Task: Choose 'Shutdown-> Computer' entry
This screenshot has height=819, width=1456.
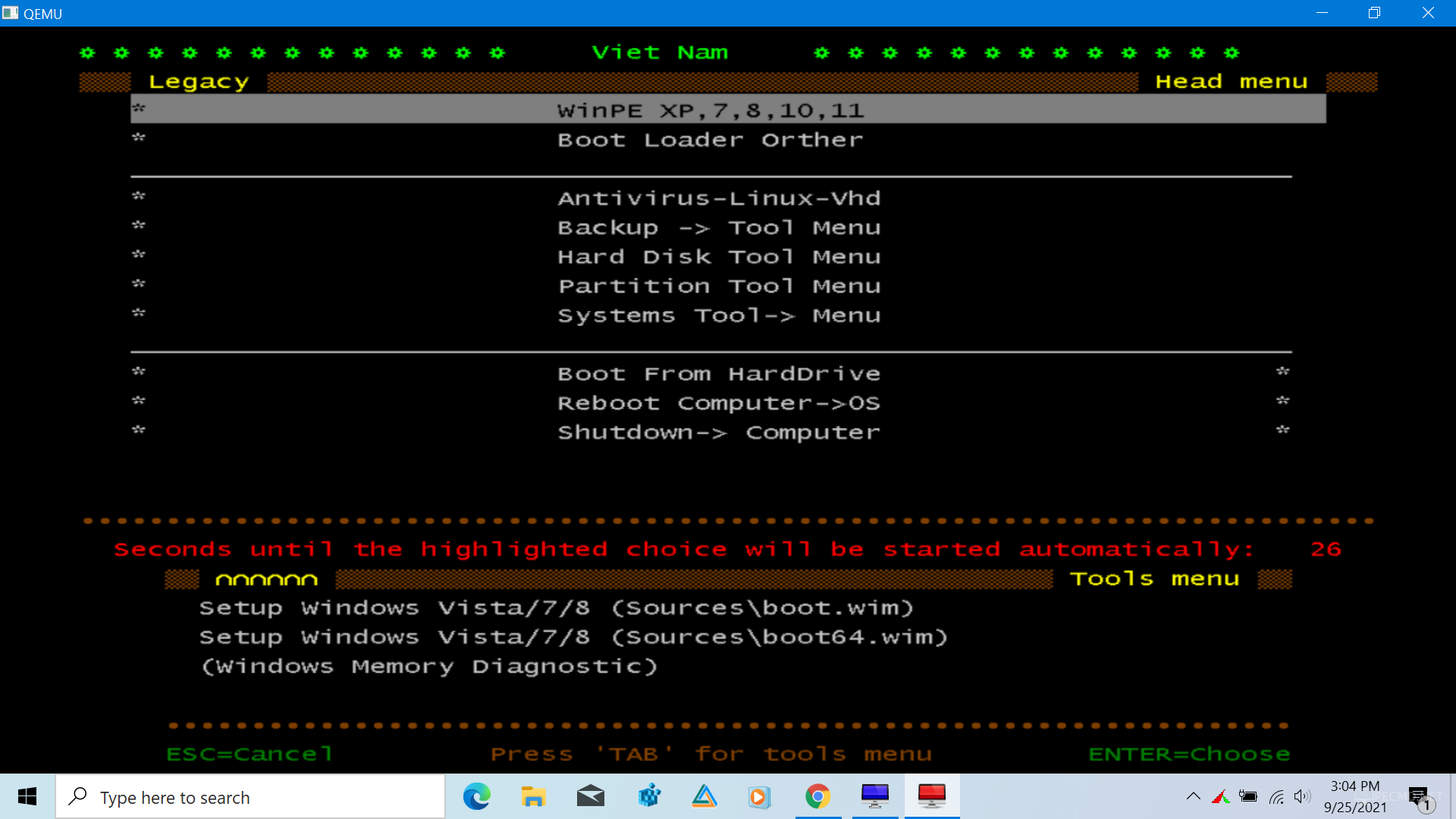Action: pos(720,433)
